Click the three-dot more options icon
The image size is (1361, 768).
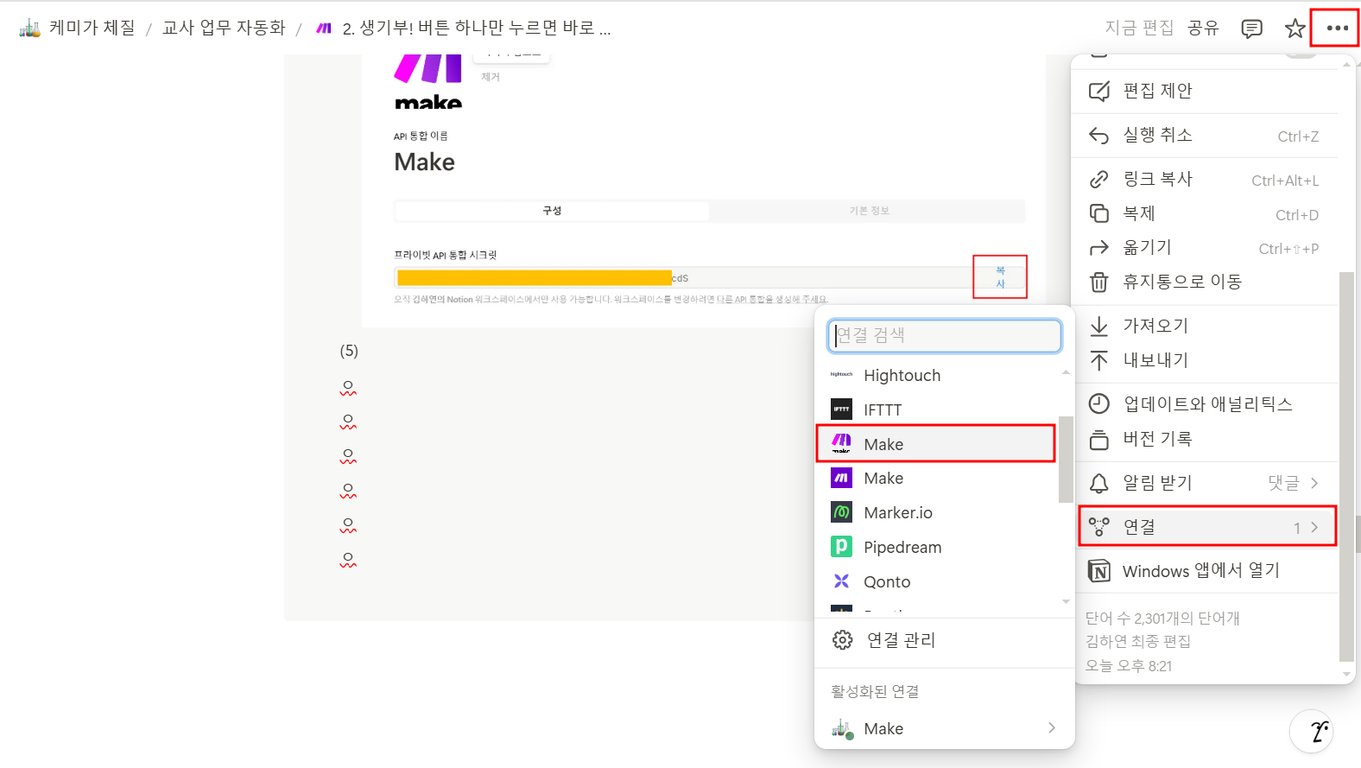(1337, 28)
